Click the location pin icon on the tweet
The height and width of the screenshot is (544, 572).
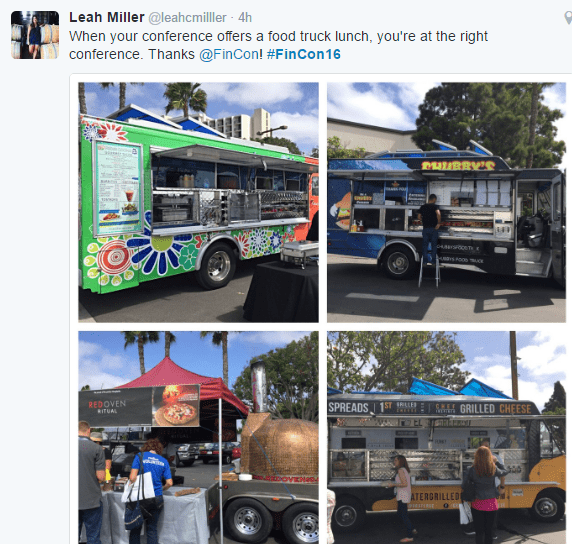568,18
